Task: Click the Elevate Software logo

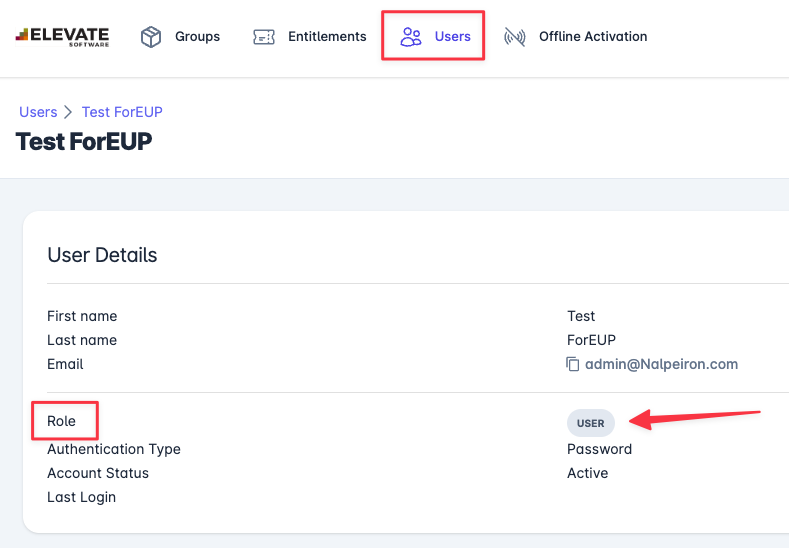Action: click(62, 37)
